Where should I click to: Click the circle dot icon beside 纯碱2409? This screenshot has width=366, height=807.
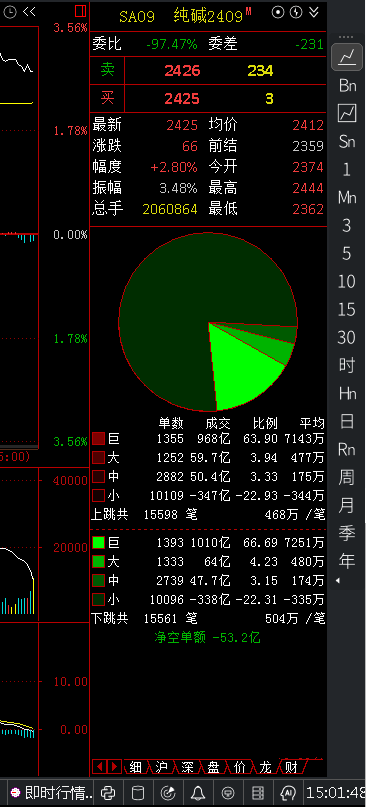[278, 12]
